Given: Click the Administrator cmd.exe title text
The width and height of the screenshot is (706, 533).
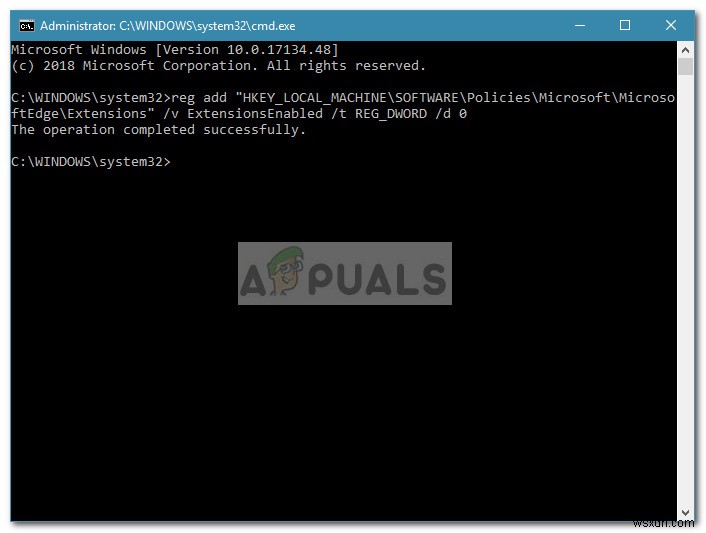Looking at the screenshot, I should [x=167, y=26].
